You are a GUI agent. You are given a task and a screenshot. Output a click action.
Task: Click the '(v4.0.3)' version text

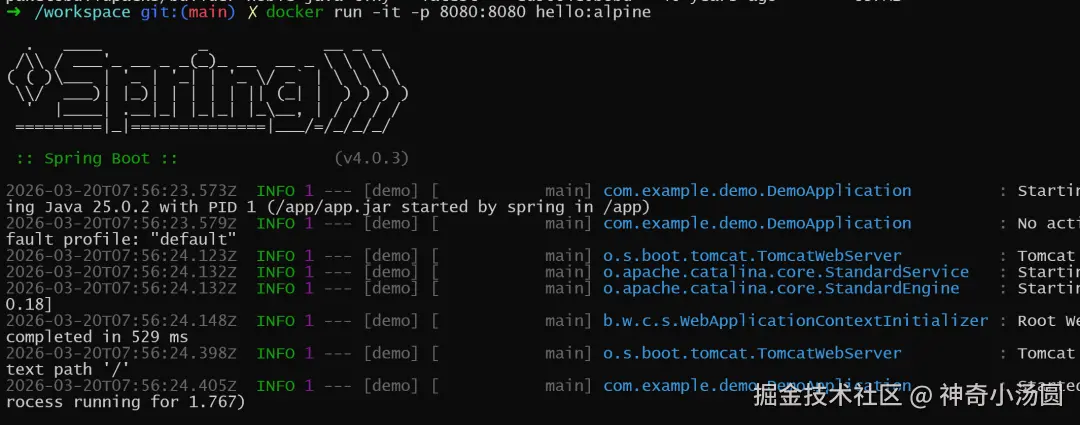tap(372, 158)
